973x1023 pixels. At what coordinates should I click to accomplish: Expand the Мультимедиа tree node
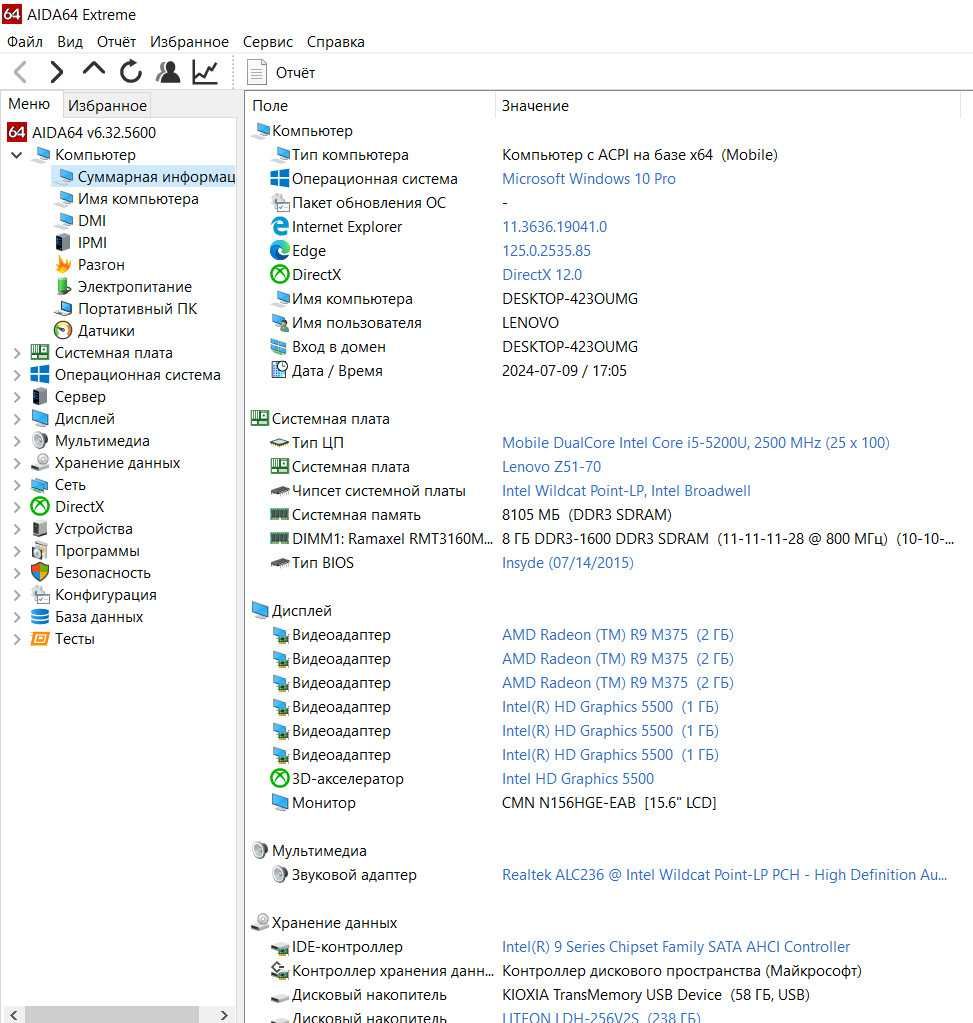pyautogui.click(x=17, y=441)
